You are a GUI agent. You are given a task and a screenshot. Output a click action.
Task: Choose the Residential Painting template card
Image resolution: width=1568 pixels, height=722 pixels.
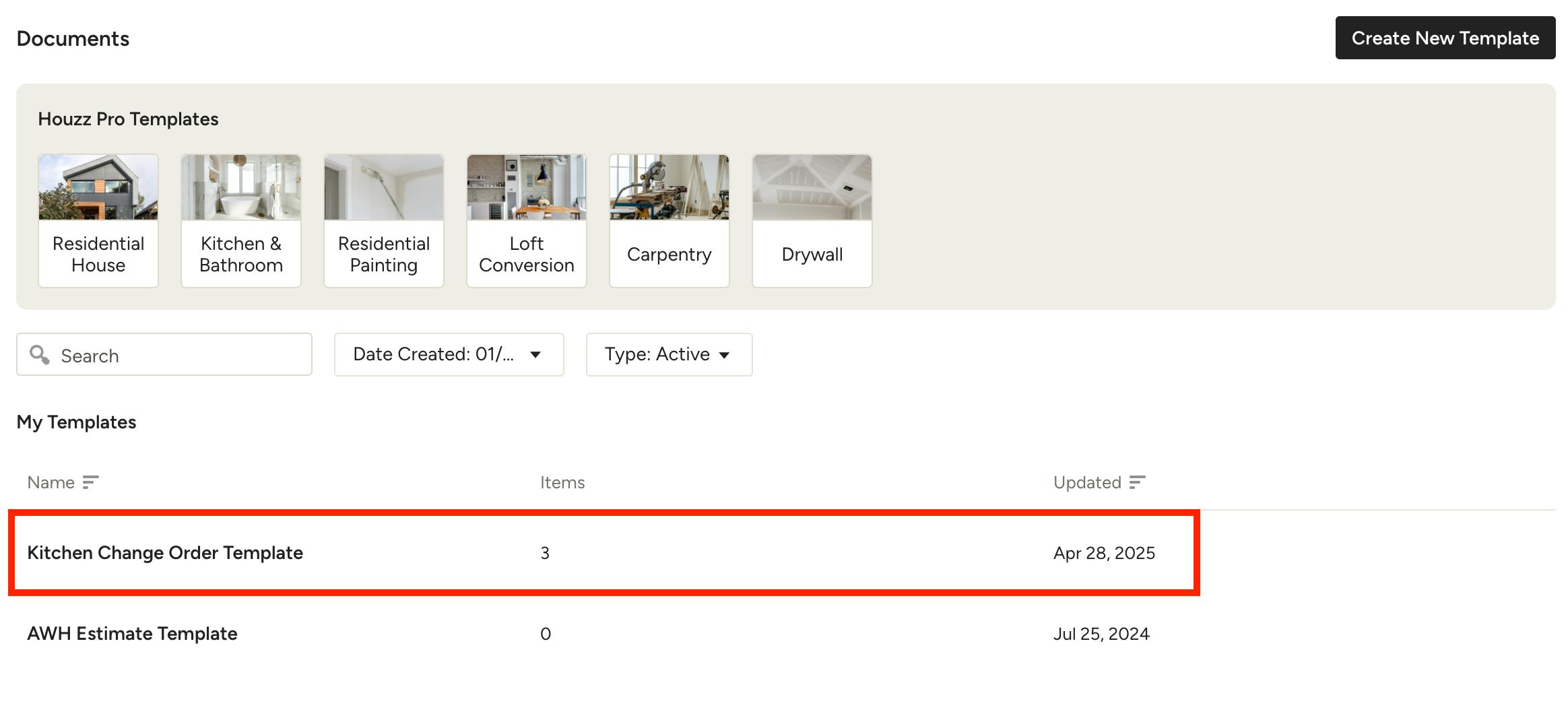pyautogui.click(x=384, y=221)
